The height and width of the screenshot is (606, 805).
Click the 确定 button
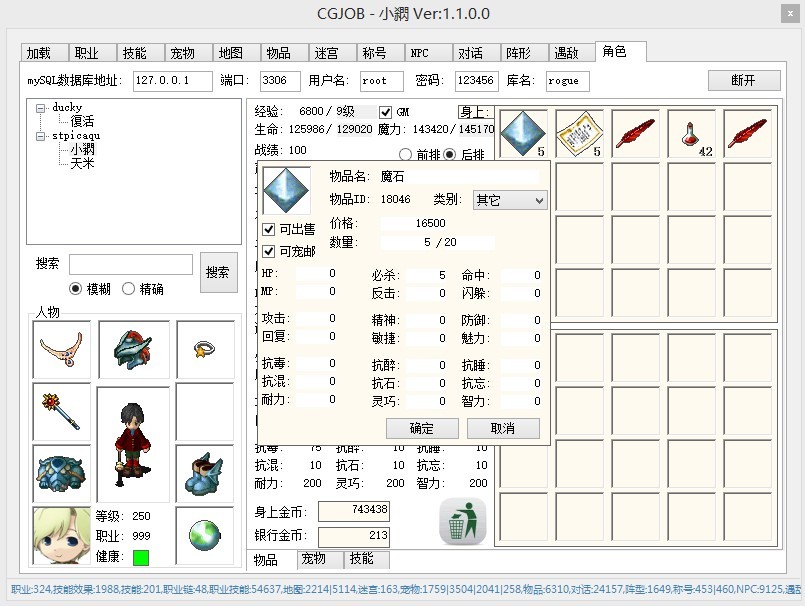coord(422,428)
